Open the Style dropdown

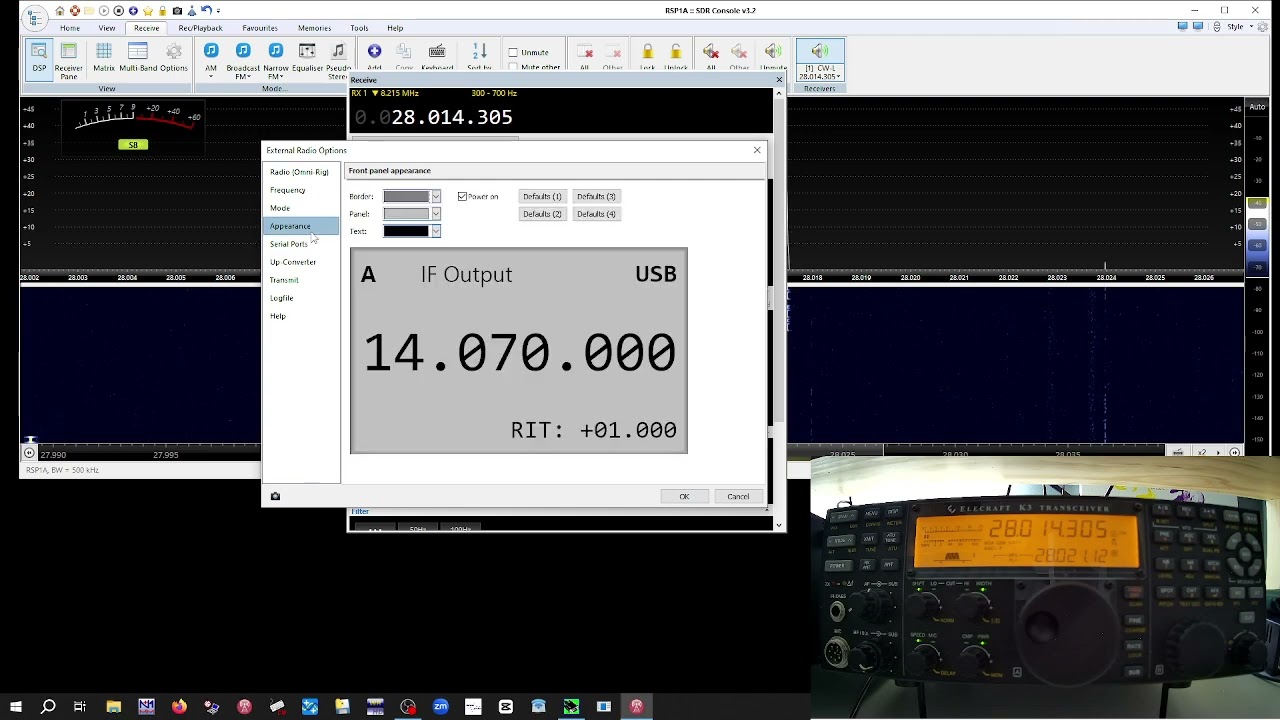(1238, 27)
